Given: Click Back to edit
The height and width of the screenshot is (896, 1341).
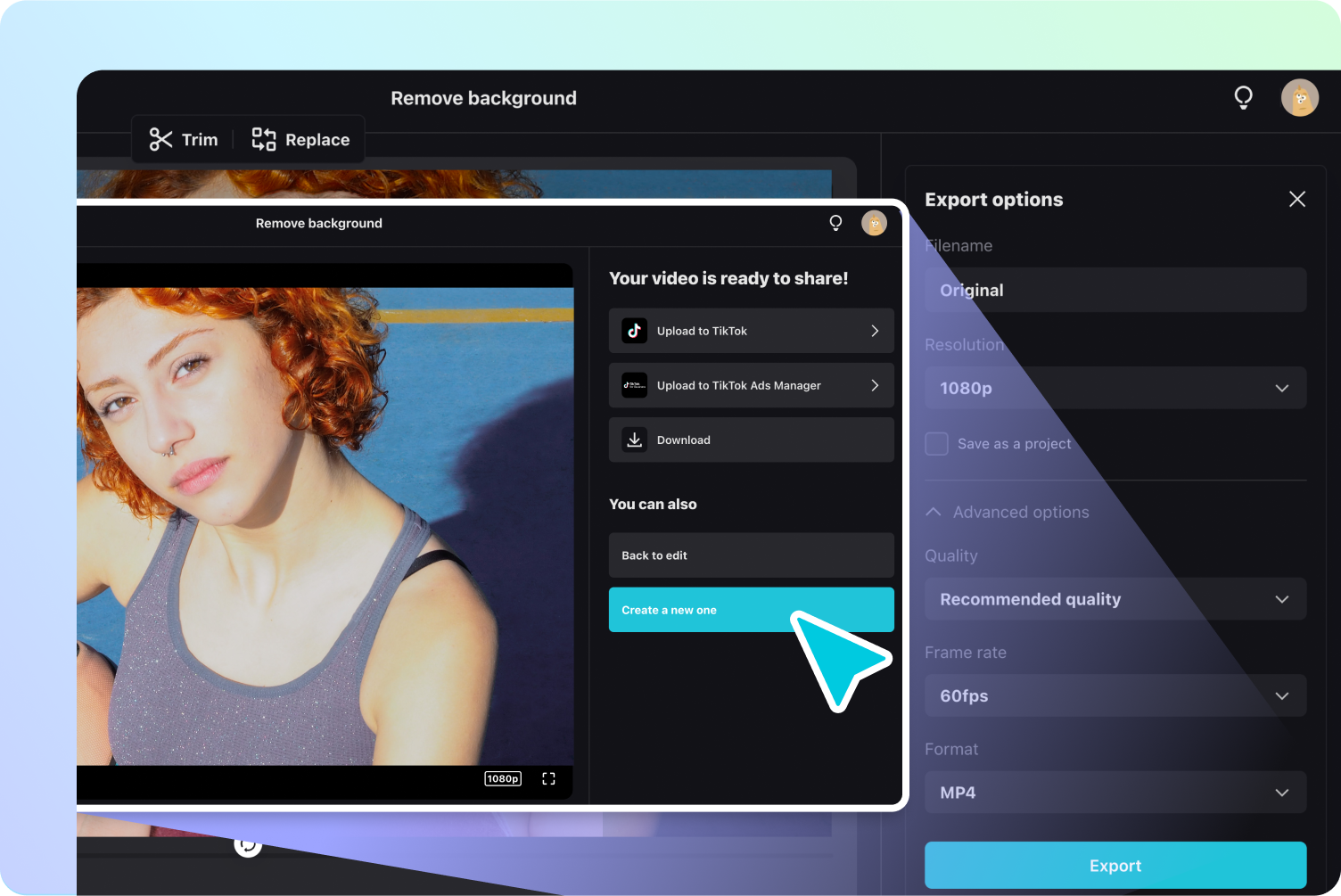Looking at the screenshot, I should point(752,555).
